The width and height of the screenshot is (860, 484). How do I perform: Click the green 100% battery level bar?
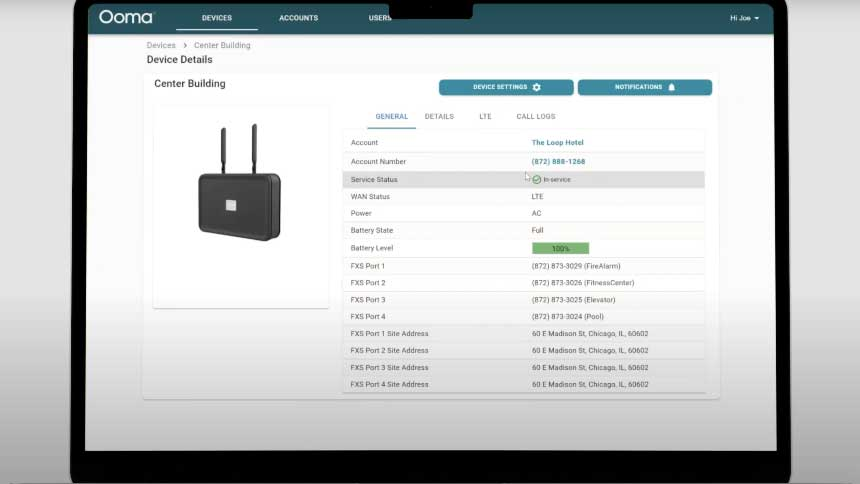(x=560, y=248)
